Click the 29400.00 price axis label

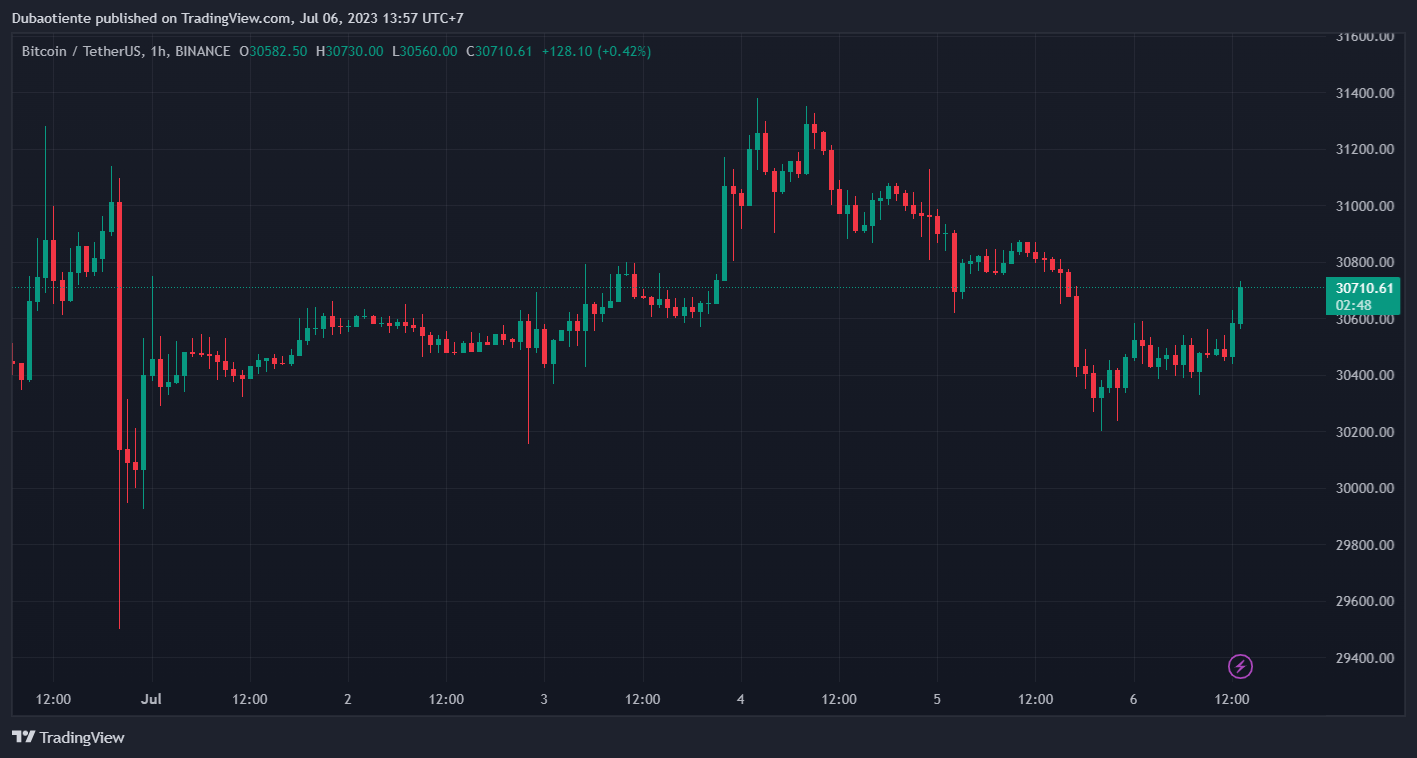coord(1365,658)
